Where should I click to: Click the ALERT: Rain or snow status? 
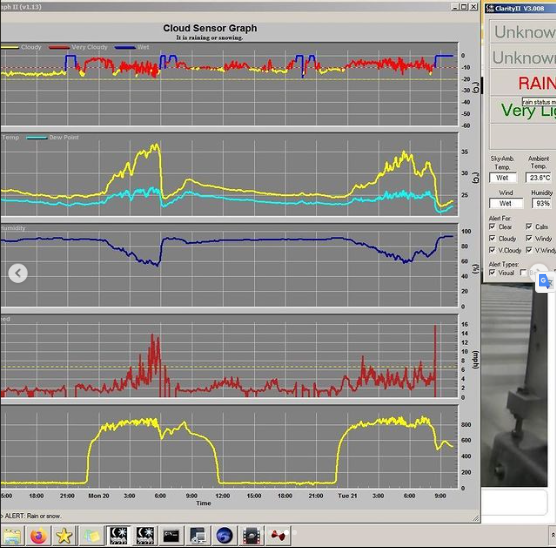[x=32, y=516]
